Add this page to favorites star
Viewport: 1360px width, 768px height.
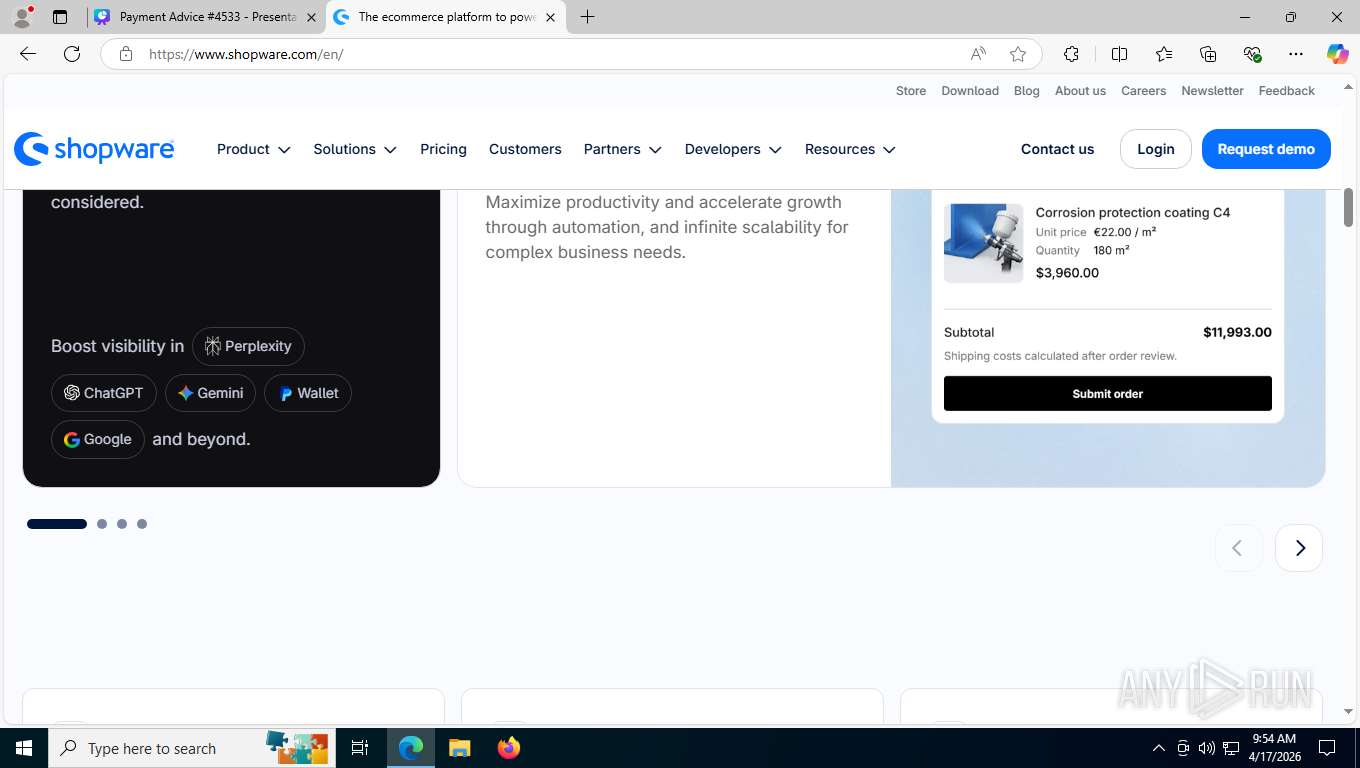pyautogui.click(x=1018, y=54)
